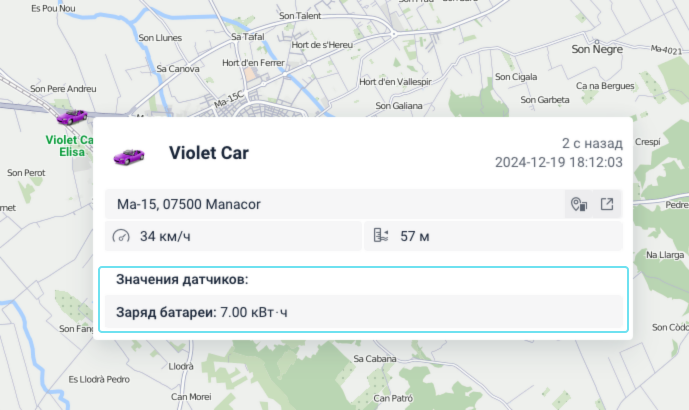Viewport: 689px width, 410px height.
Task: Click the copy location icon in address row
Action: pos(578,205)
